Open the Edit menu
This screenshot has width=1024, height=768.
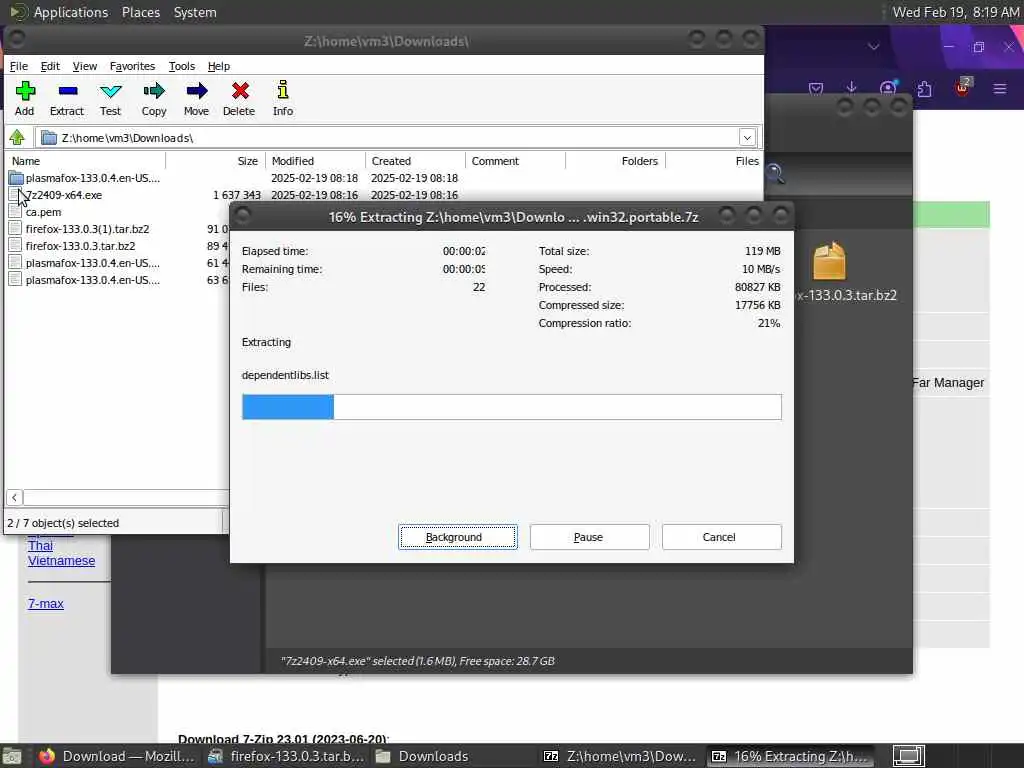(x=50, y=66)
